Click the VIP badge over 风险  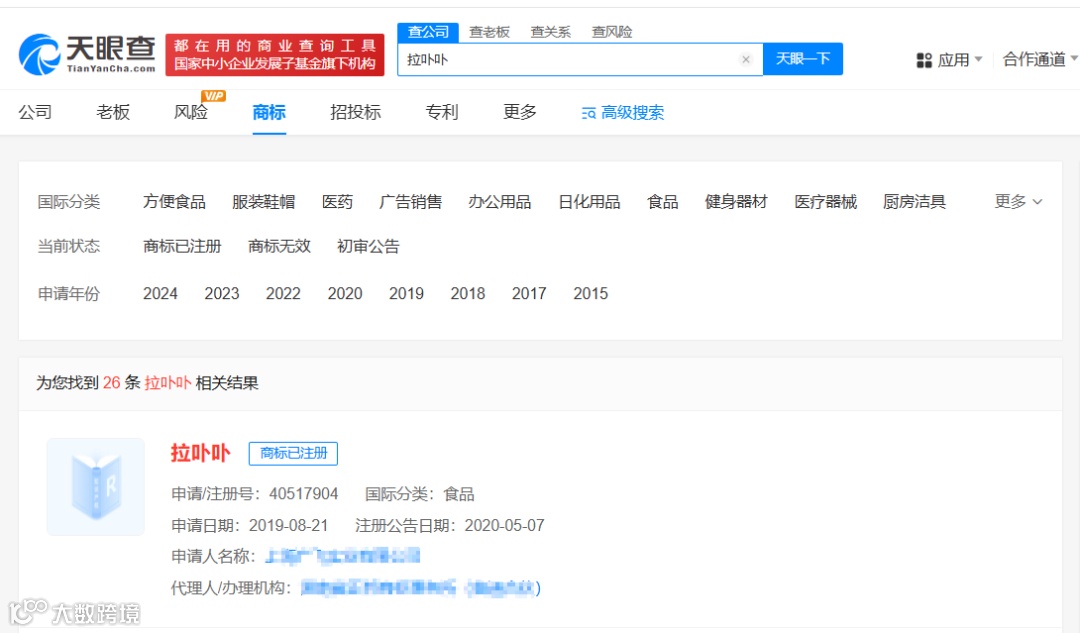pos(213,96)
